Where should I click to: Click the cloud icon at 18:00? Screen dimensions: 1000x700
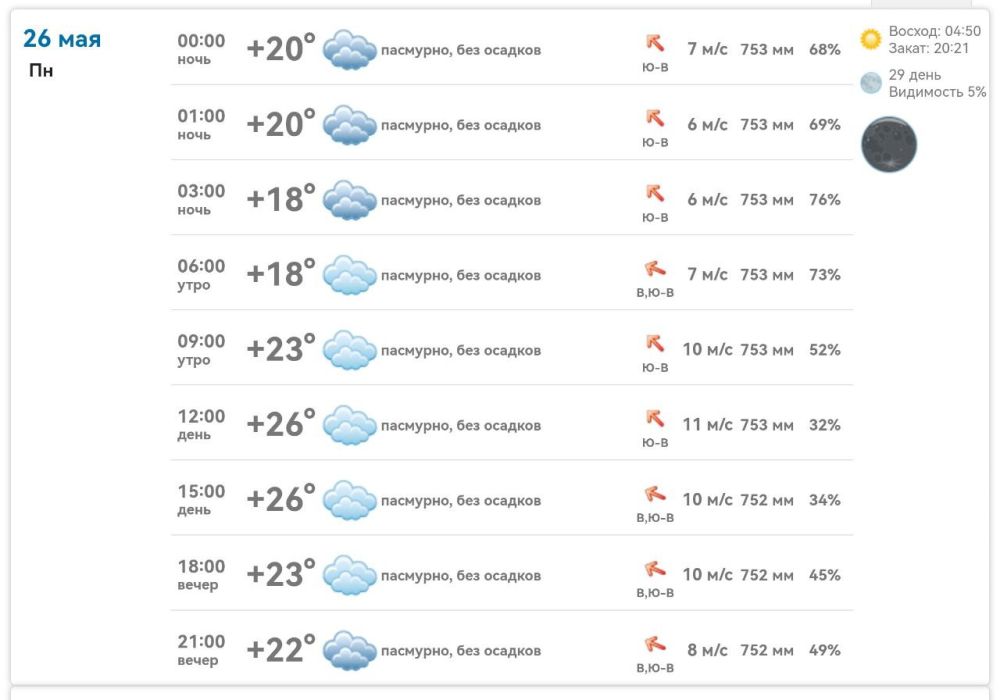tap(349, 575)
